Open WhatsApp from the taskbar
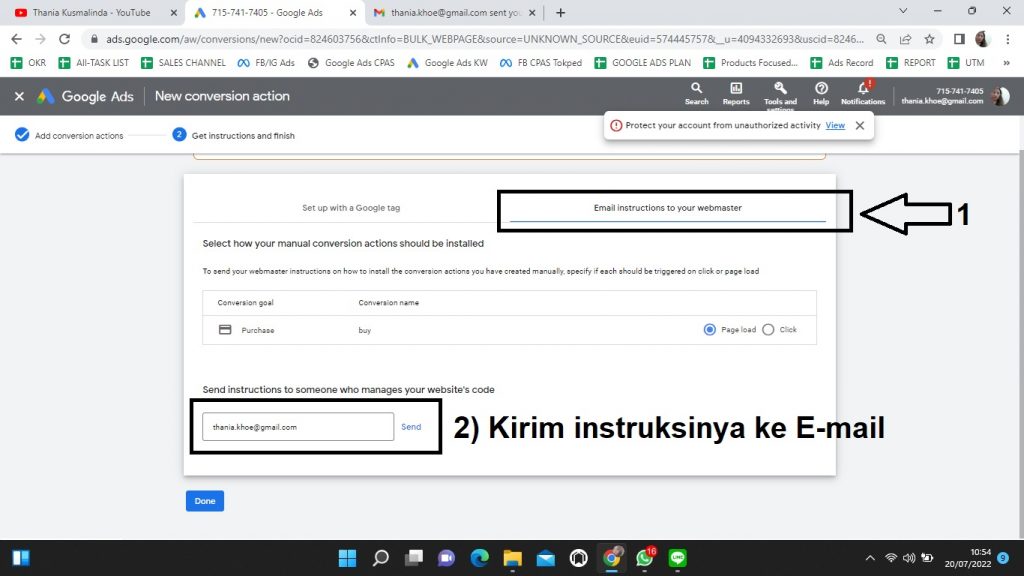 coord(644,557)
